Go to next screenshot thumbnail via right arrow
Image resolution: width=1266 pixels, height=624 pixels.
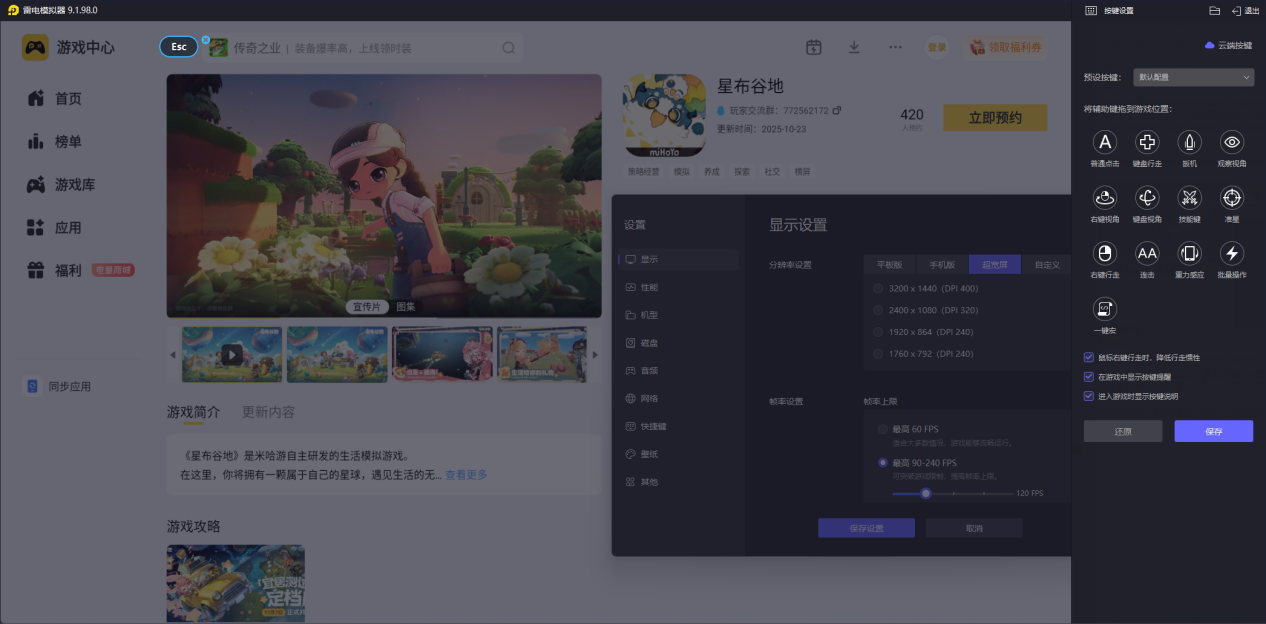596,354
